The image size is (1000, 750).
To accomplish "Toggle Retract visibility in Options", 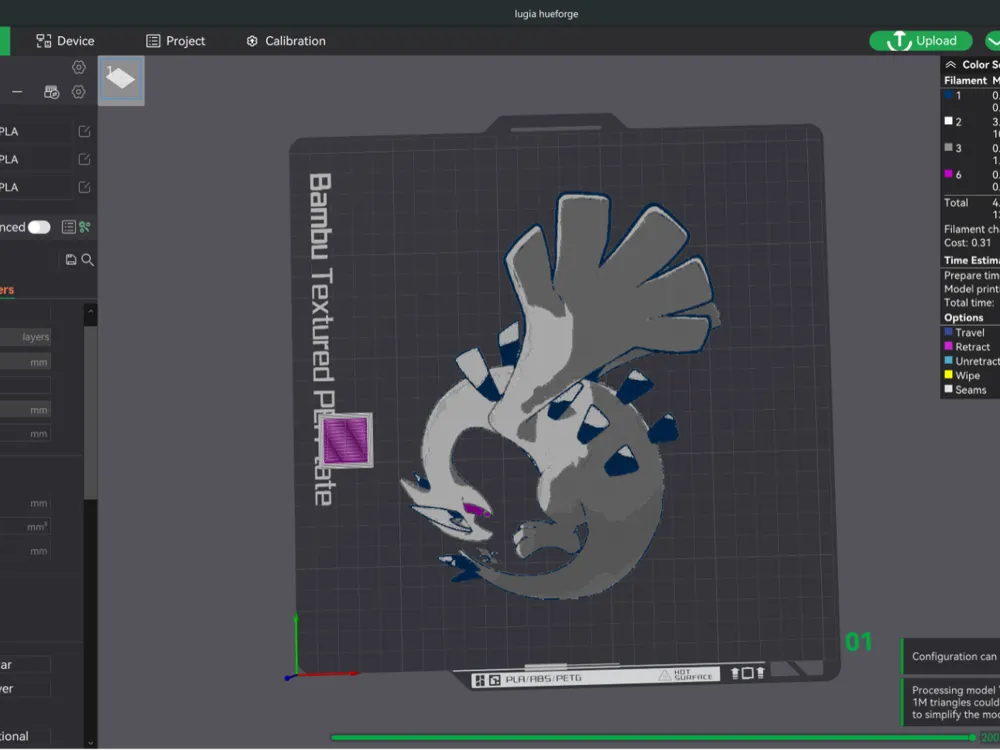I will [x=972, y=347].
